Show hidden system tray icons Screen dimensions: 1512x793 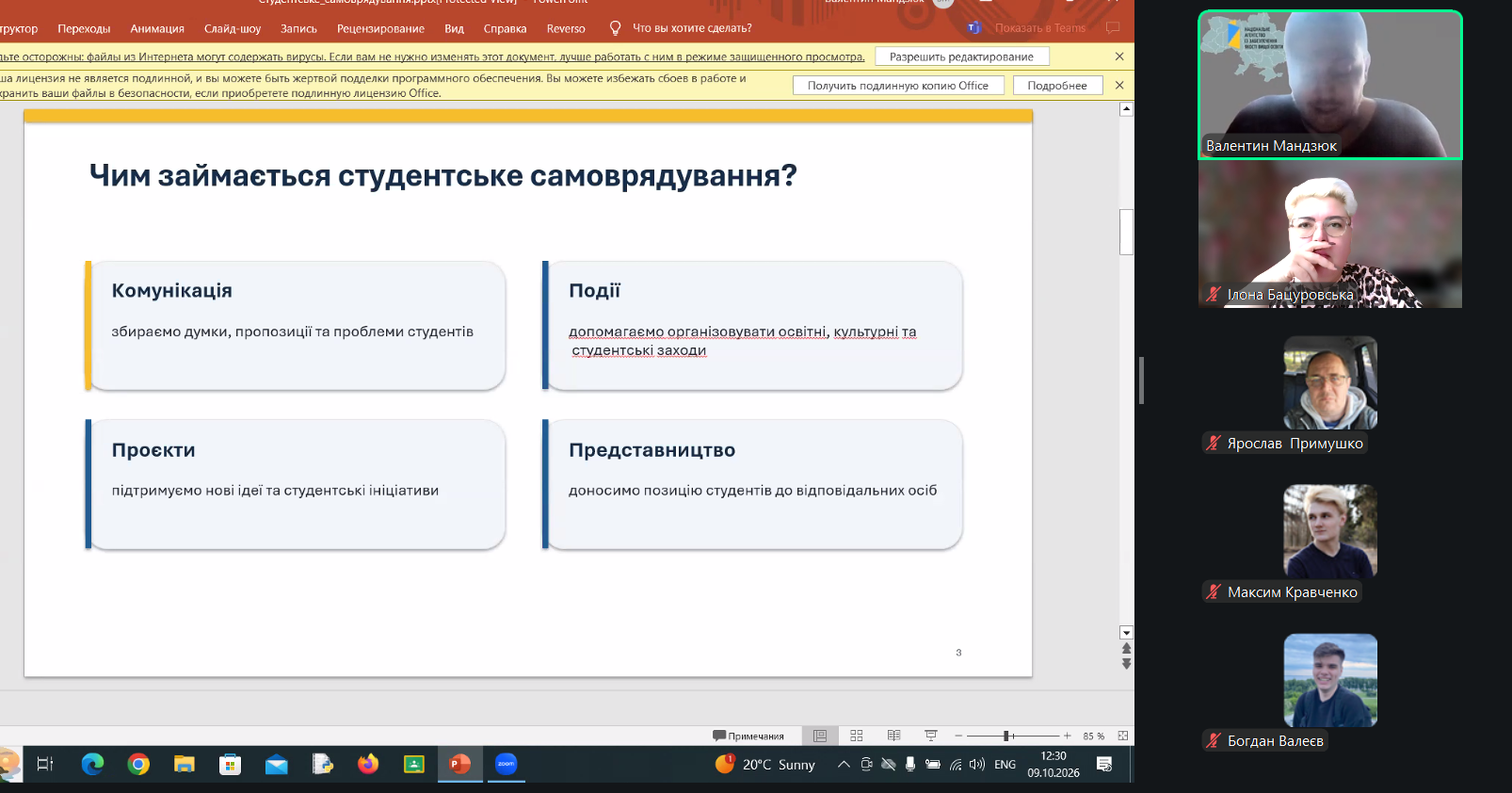pos(844,764)
